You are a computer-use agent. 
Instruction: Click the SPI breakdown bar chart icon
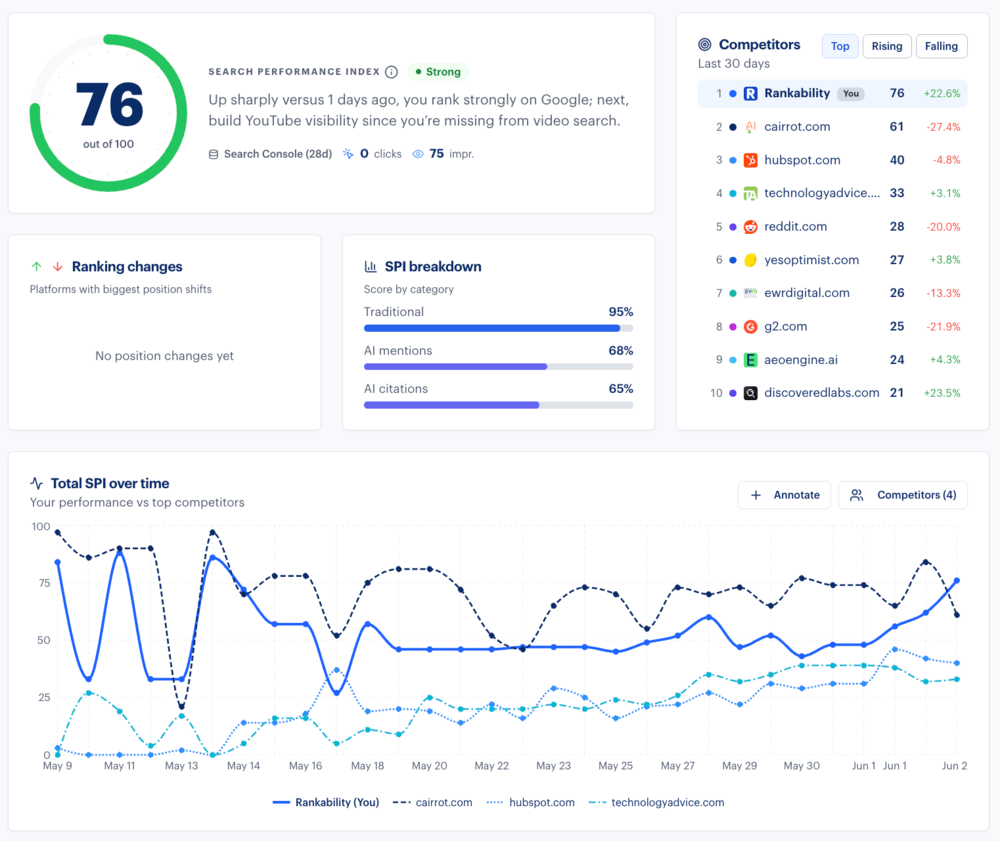click(370, 267)
